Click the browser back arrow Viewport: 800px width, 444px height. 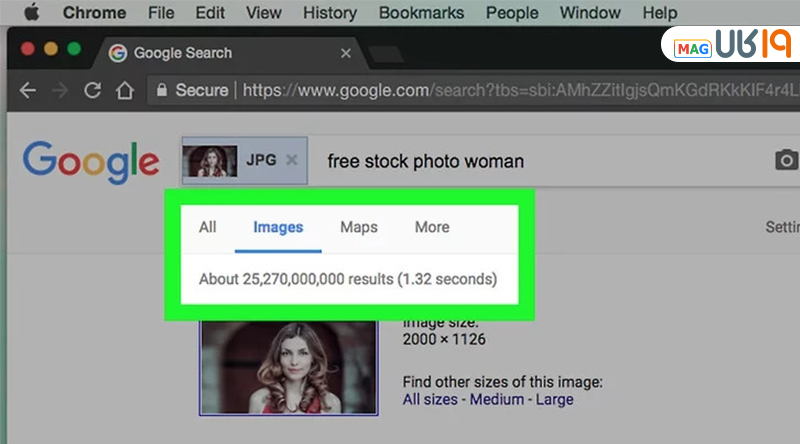pyautogui.click(x=27, y=90)
